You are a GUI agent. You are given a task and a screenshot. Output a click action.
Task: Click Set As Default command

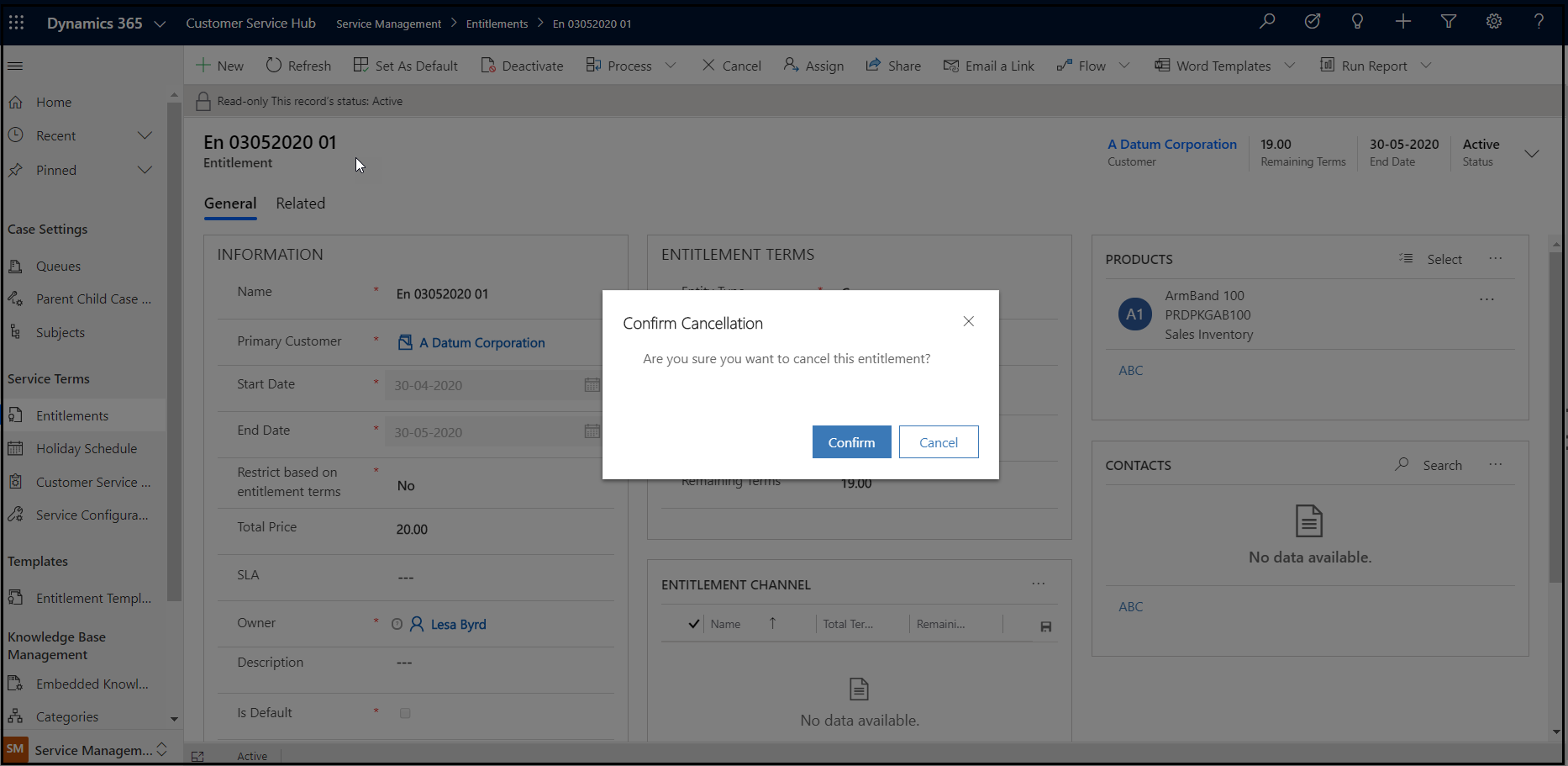point(406,66)
